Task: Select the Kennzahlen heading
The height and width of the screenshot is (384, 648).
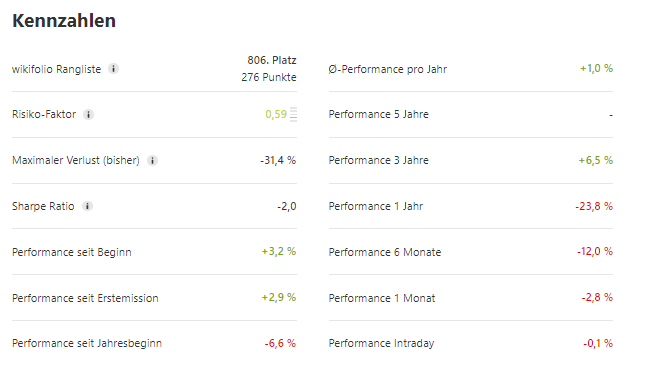Action: tap(64, 21)
